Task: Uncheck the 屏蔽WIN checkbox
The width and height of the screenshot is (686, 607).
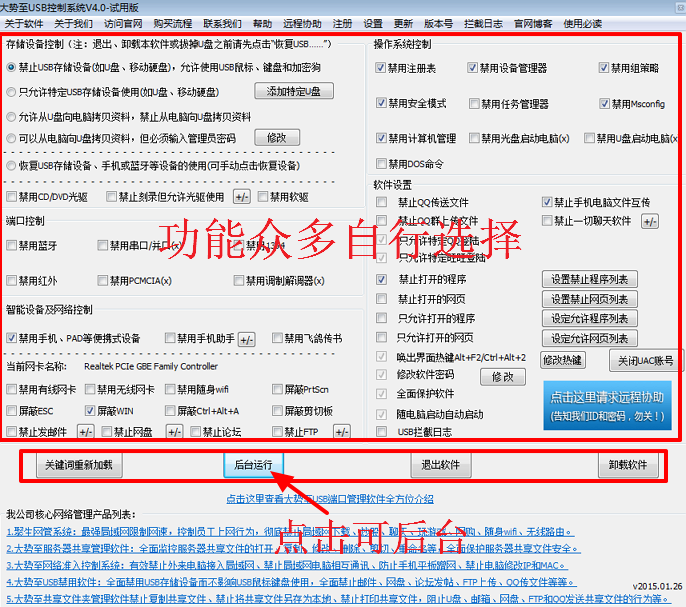Action: coord(90,411)
